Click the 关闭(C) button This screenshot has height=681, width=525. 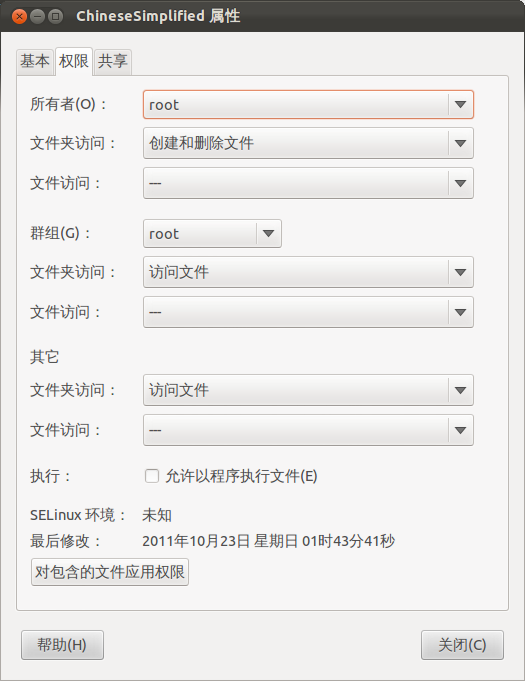[x=462, y=645]
